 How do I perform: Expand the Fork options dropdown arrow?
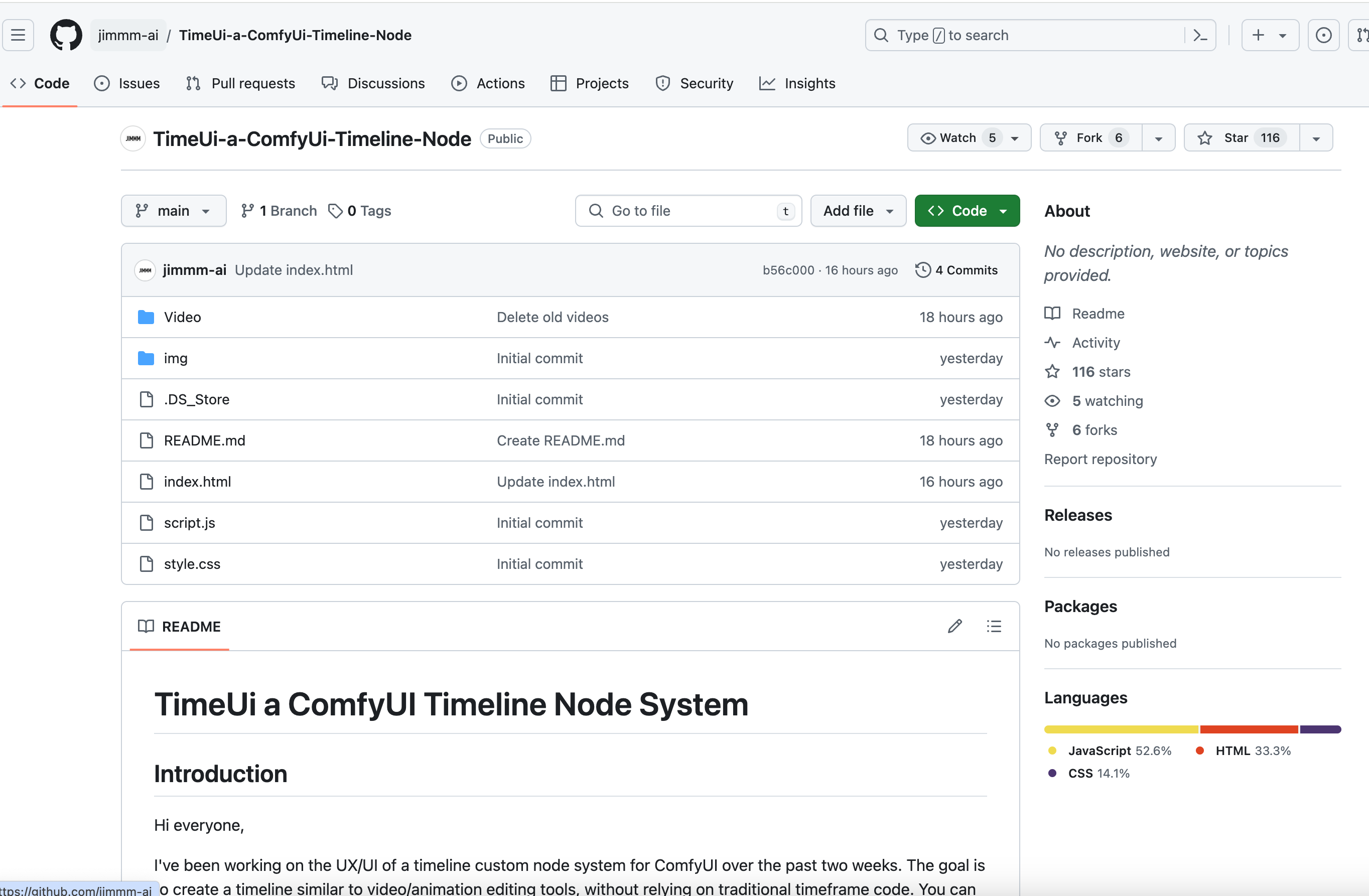point(1158,138)
